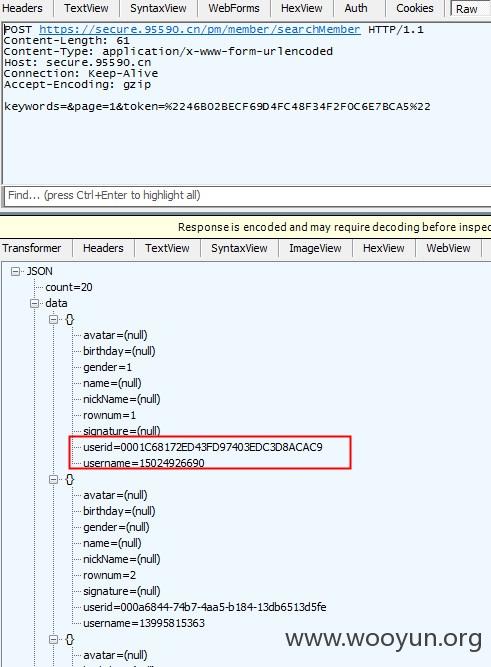
Task: Select the WebForms tab
Action: coord(234,8)
